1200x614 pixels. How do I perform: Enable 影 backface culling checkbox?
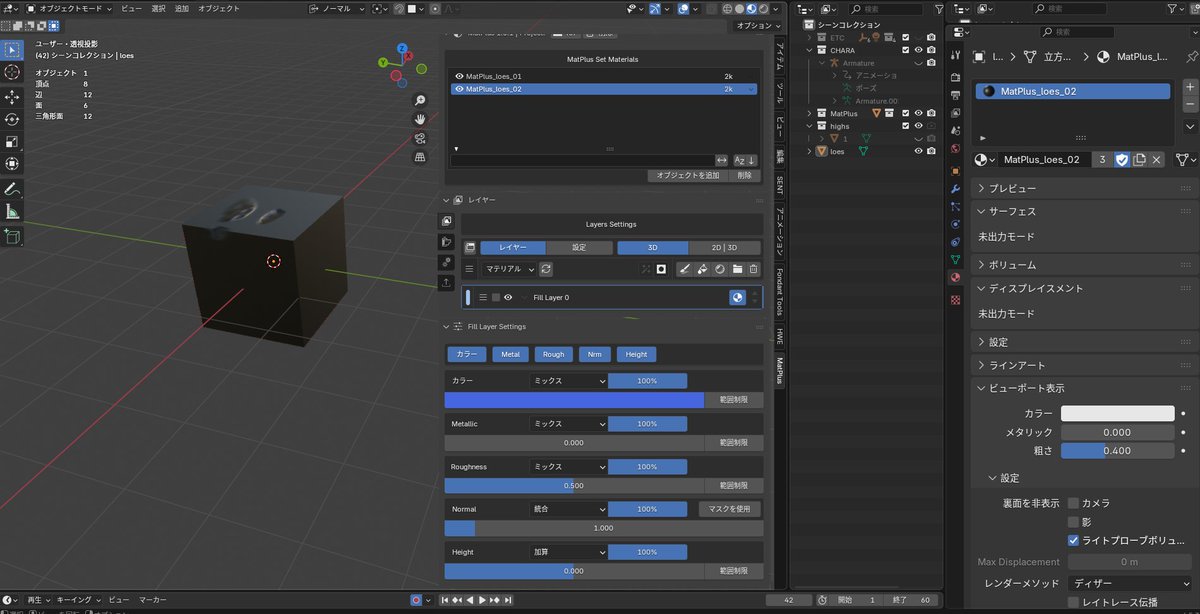point(1073,522)
